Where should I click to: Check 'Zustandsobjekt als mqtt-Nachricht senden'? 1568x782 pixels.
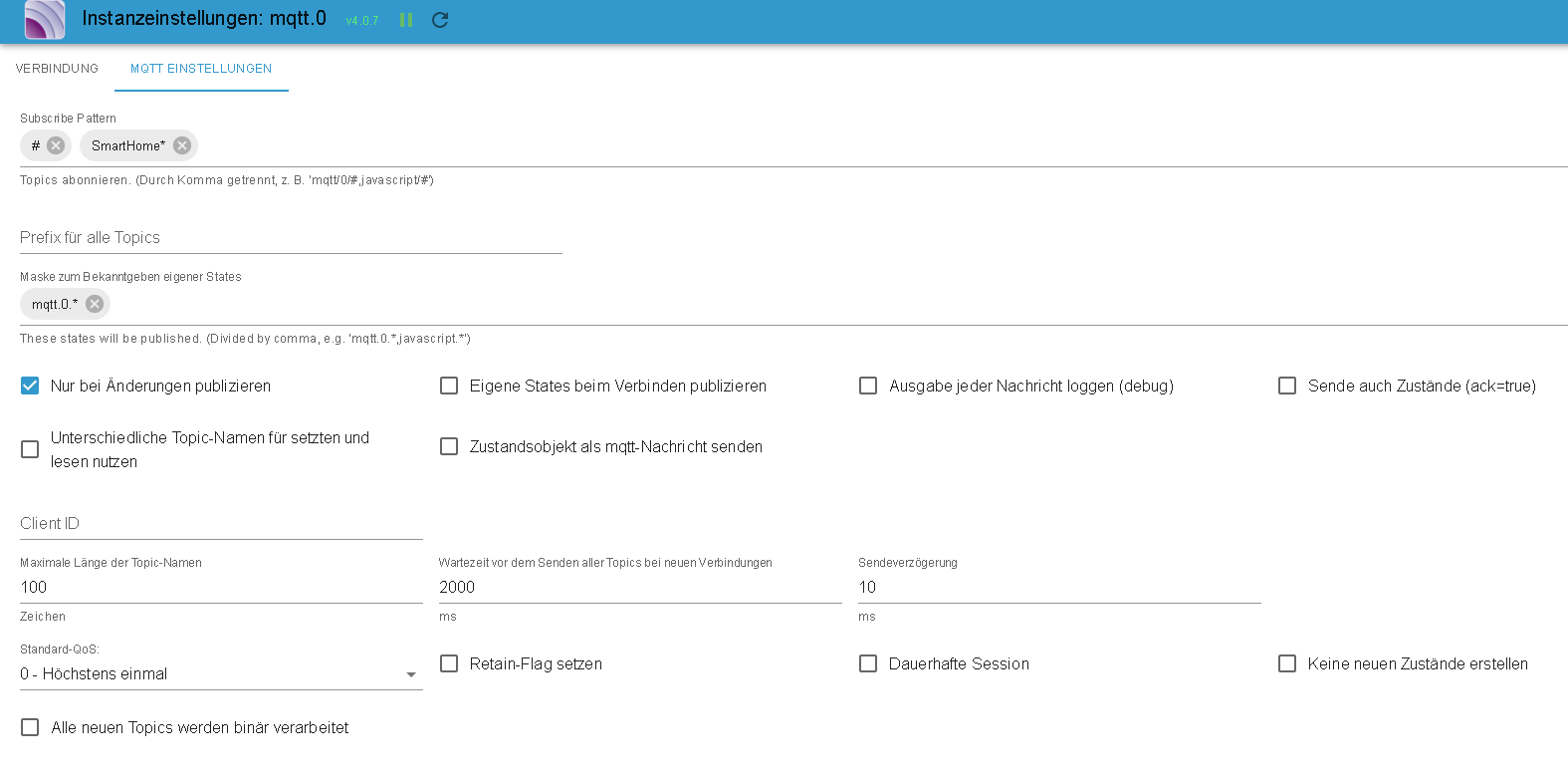(449, 446)
